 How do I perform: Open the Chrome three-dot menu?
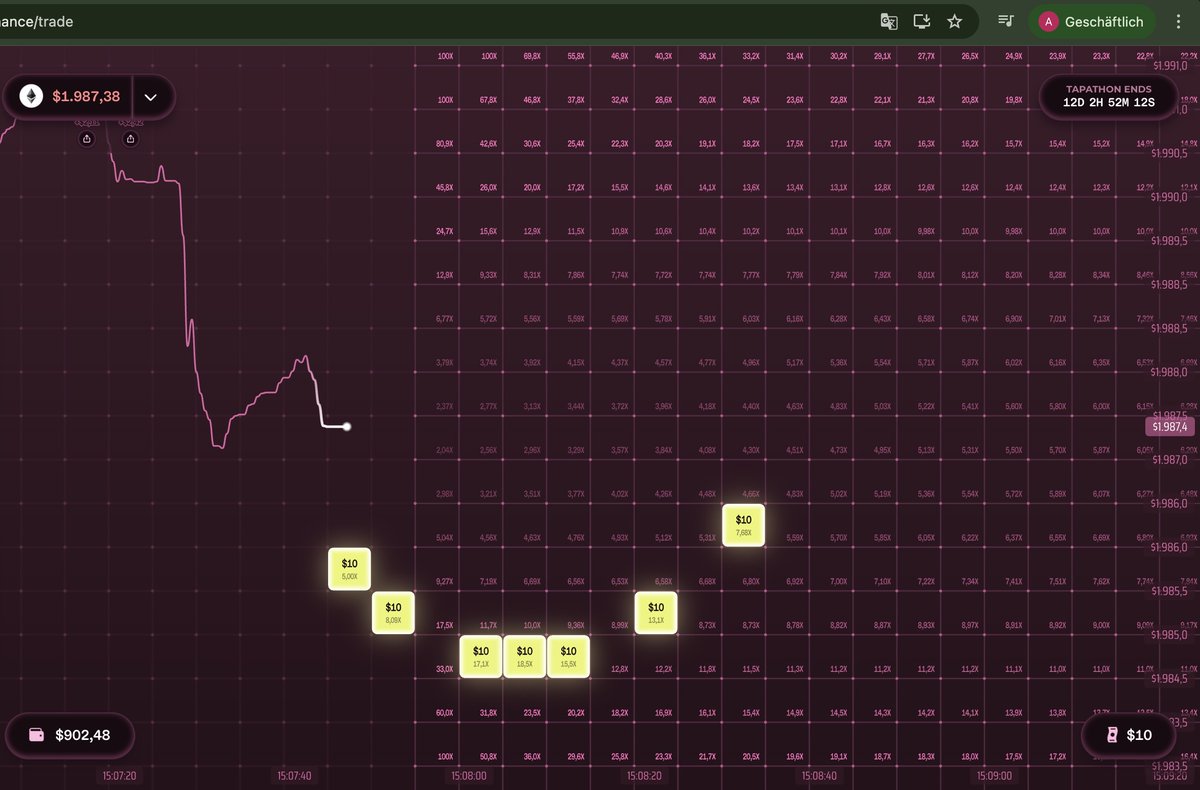click(x=1178, y=21)
